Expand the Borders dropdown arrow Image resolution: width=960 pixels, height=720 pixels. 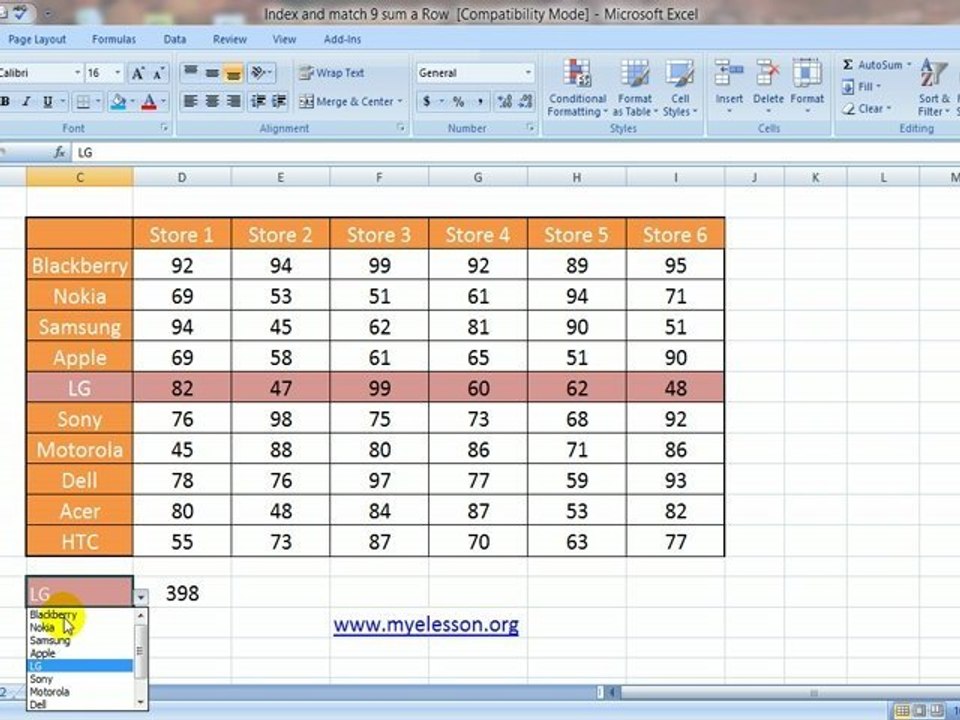[97, 102]
